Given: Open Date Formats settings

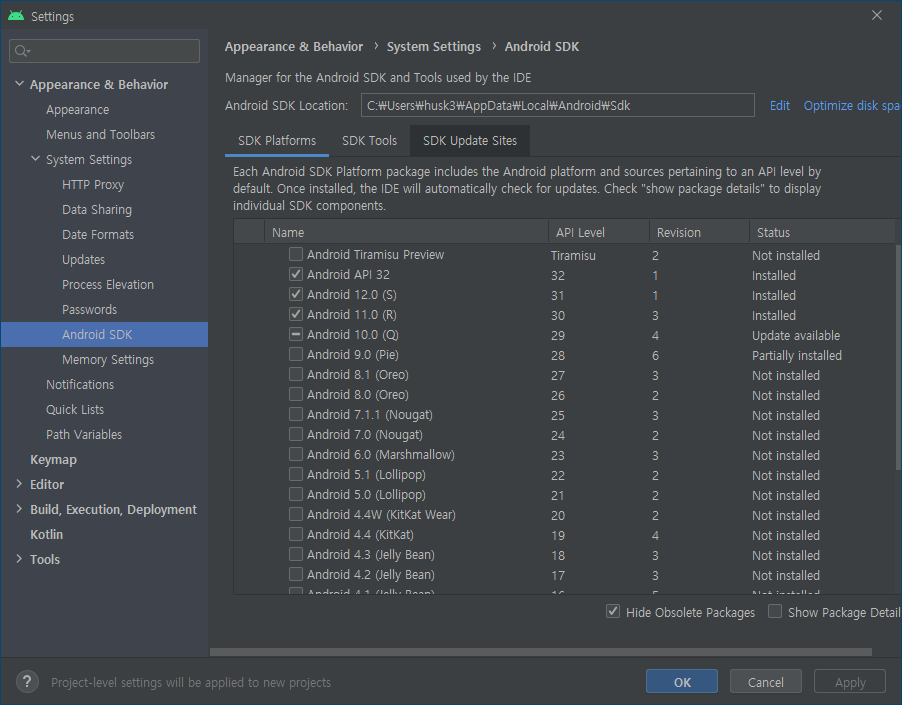Looking at the screenshot, I should pyautogui.click(x=98, y=235).
